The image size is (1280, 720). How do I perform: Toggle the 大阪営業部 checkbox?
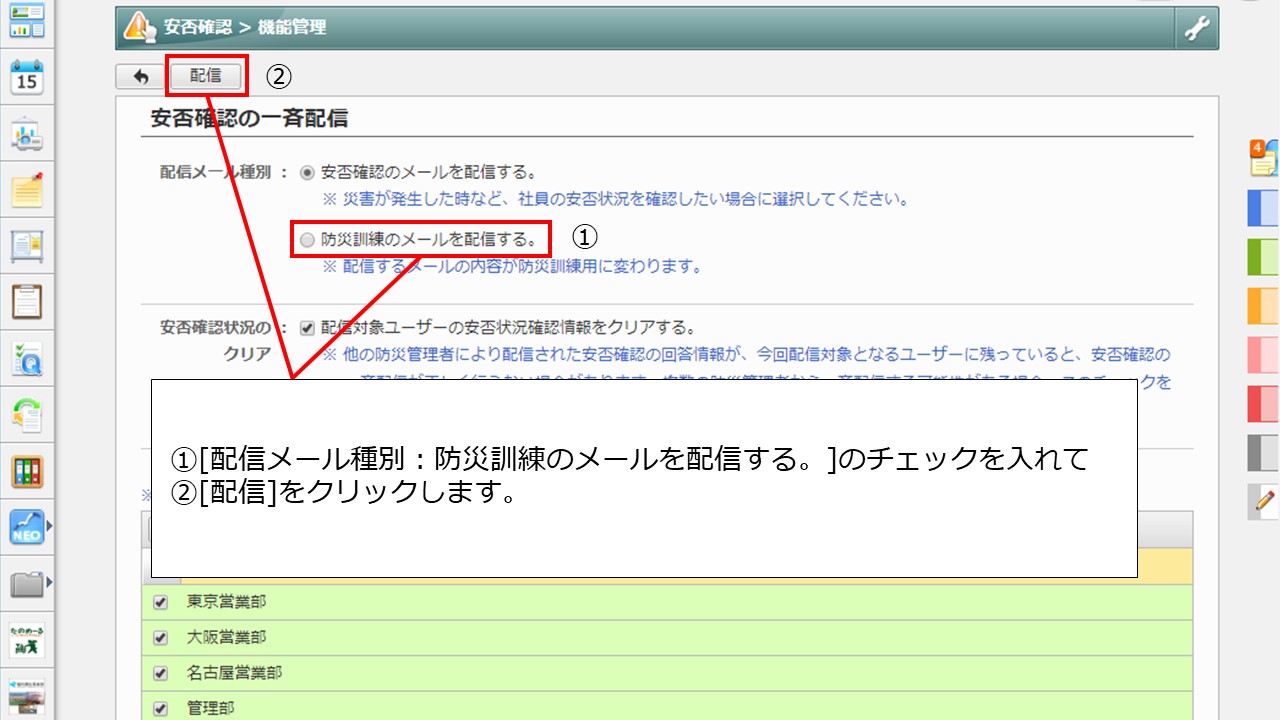point(160,638)
